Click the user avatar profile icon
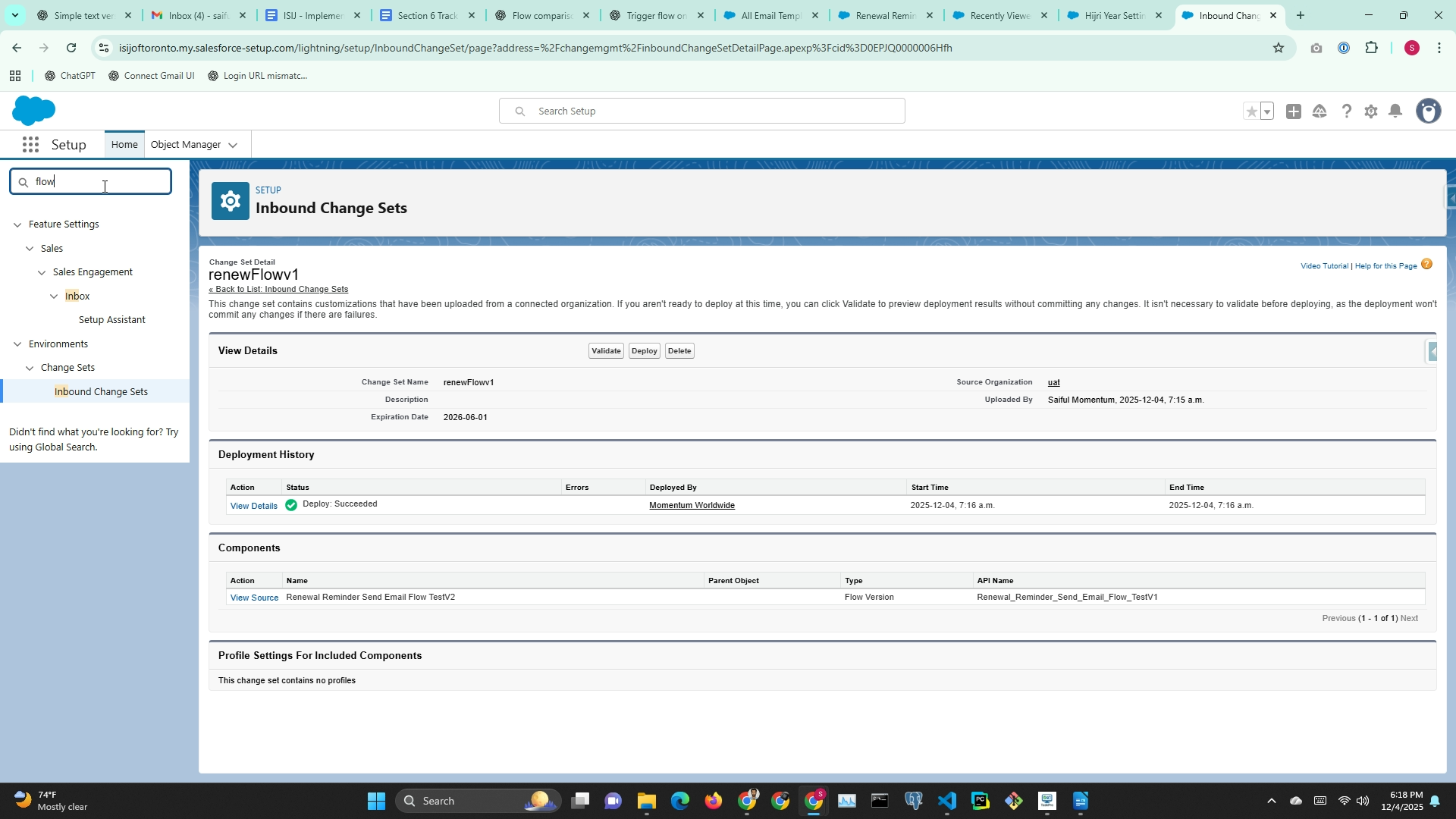The height and width of the screenshot is (819, 1456). (1428, 111)
